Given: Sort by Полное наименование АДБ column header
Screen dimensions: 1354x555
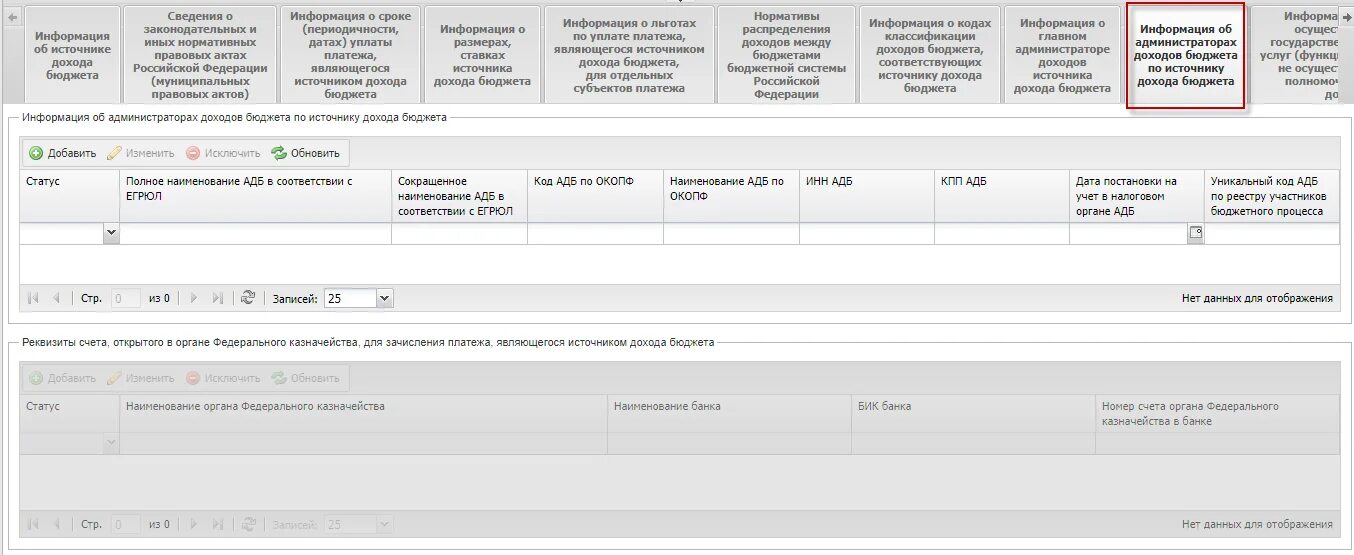Looking at the screenshot, I should pyautogui.click(x=255, y=196).
